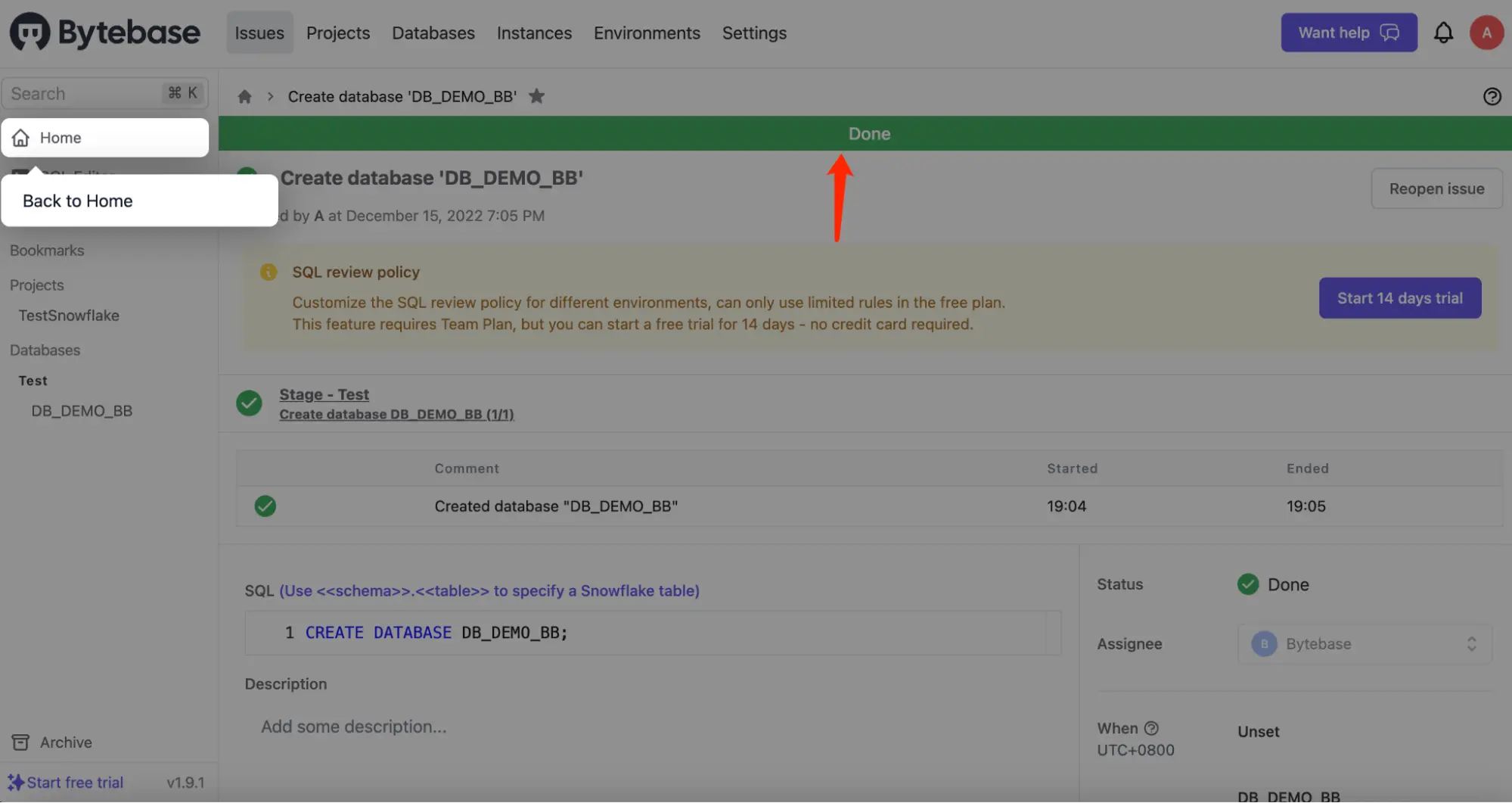Open the Stage - Test link
Viewport: 1512px width, 803px height.
(x=324, y=394)
